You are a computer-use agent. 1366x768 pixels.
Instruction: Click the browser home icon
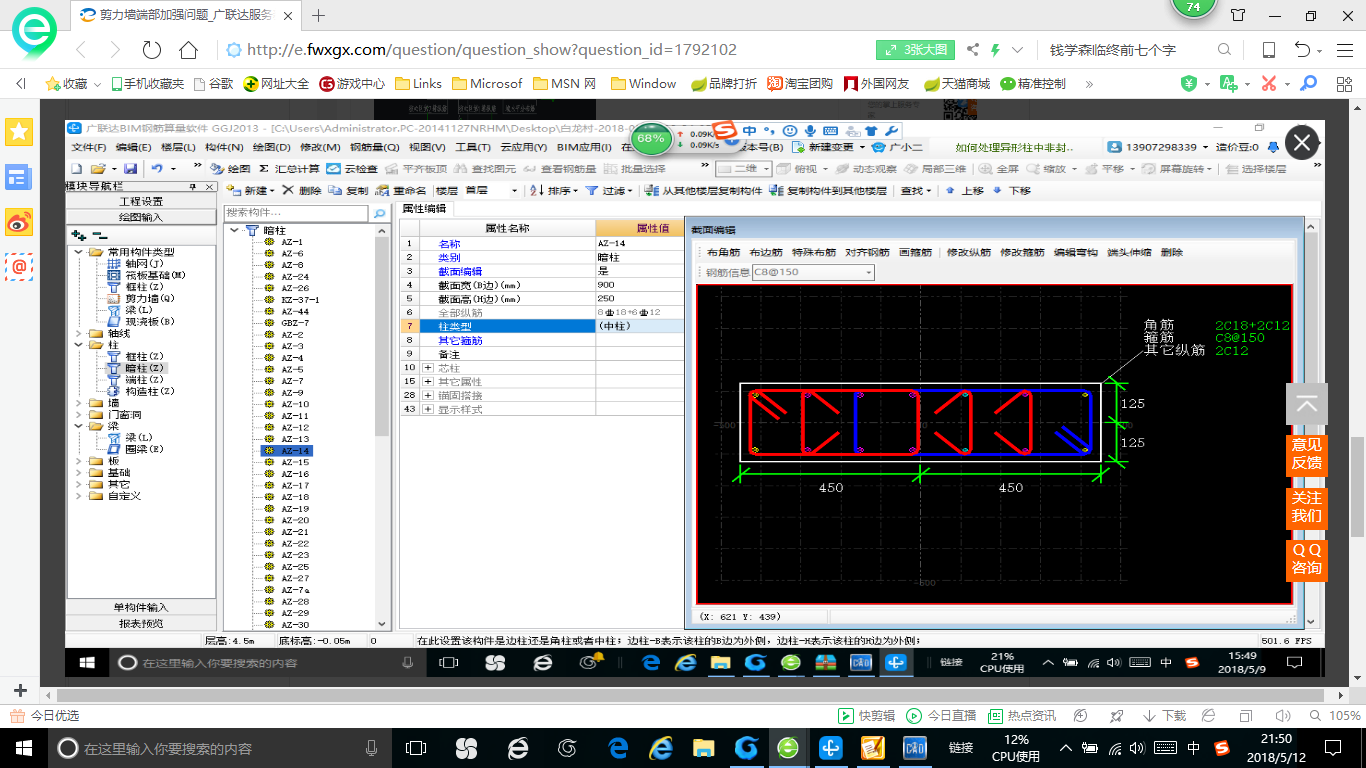click(188, 50)
